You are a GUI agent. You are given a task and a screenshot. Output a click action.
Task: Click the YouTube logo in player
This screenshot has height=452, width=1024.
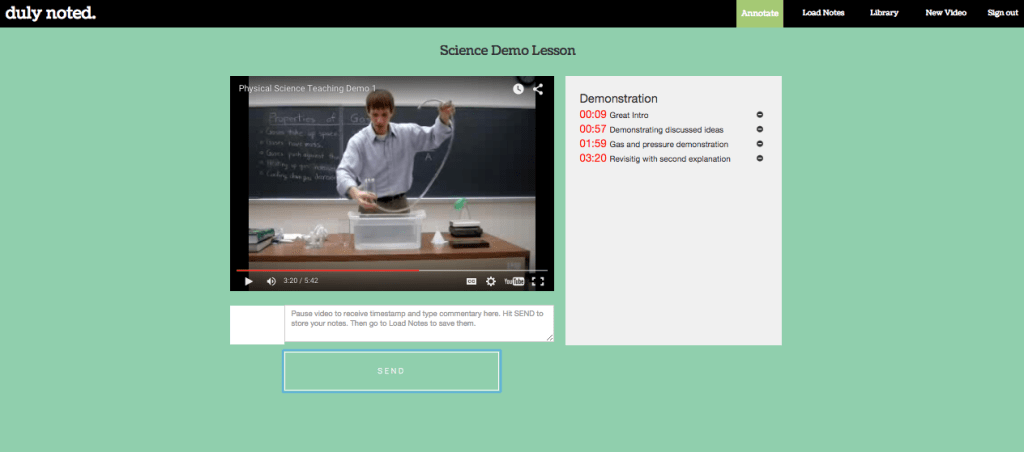pos(514,281)
